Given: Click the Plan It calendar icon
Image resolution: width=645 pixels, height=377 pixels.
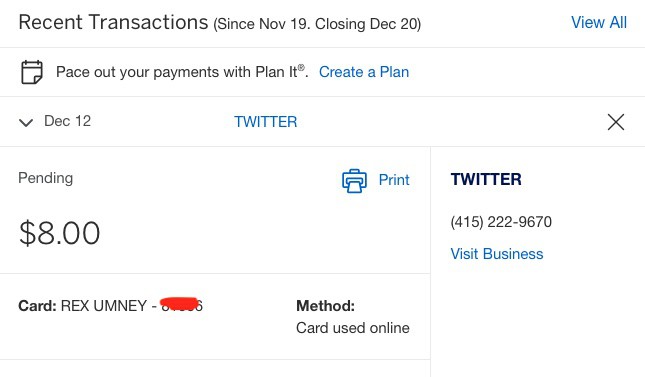Looking at the screenshot, I should tap(32, 72).
